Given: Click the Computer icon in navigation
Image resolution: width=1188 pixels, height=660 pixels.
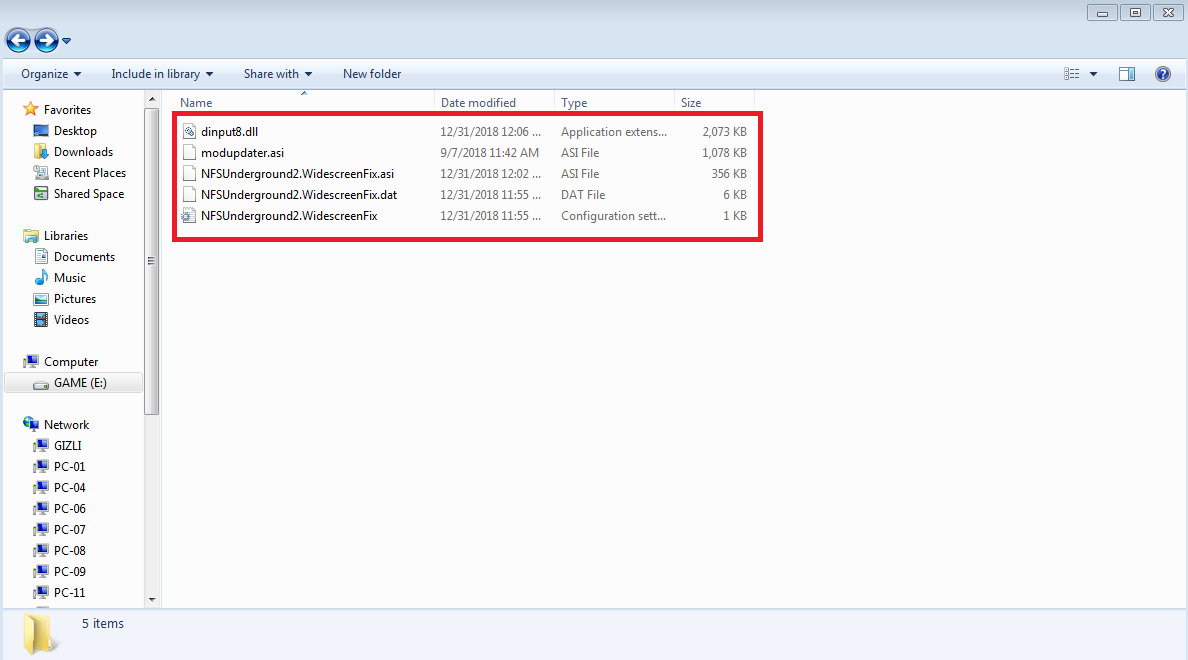Looking at the screenshot, I should tap(30, 361).
